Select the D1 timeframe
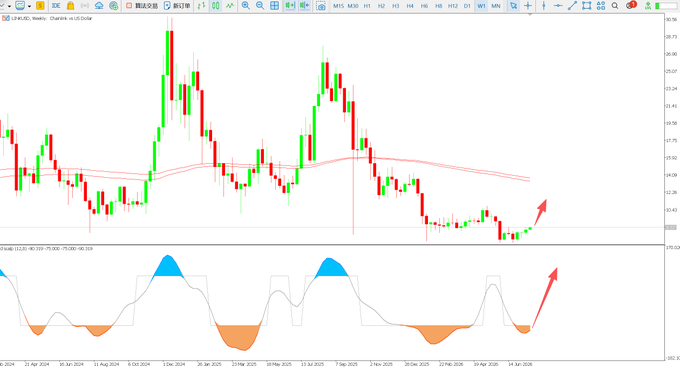The image size is (680, 368). 467,6
